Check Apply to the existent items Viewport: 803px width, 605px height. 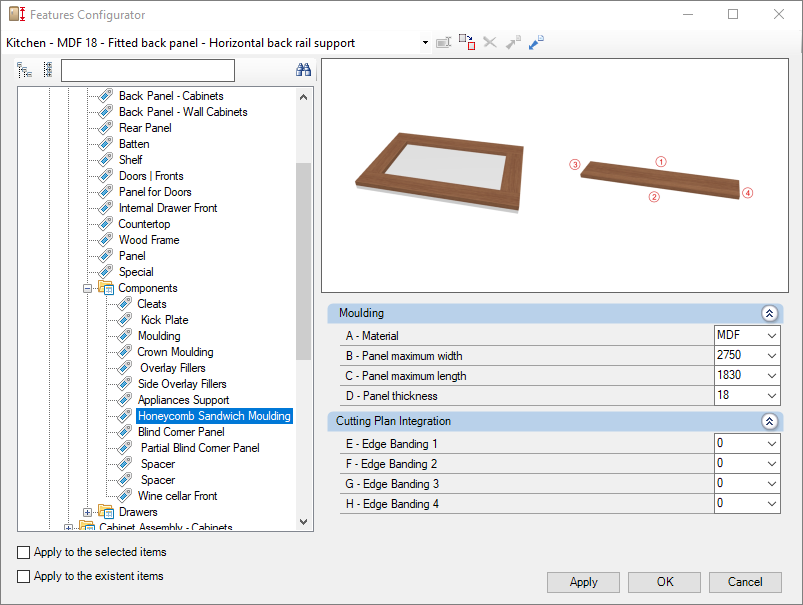[24, 576]
